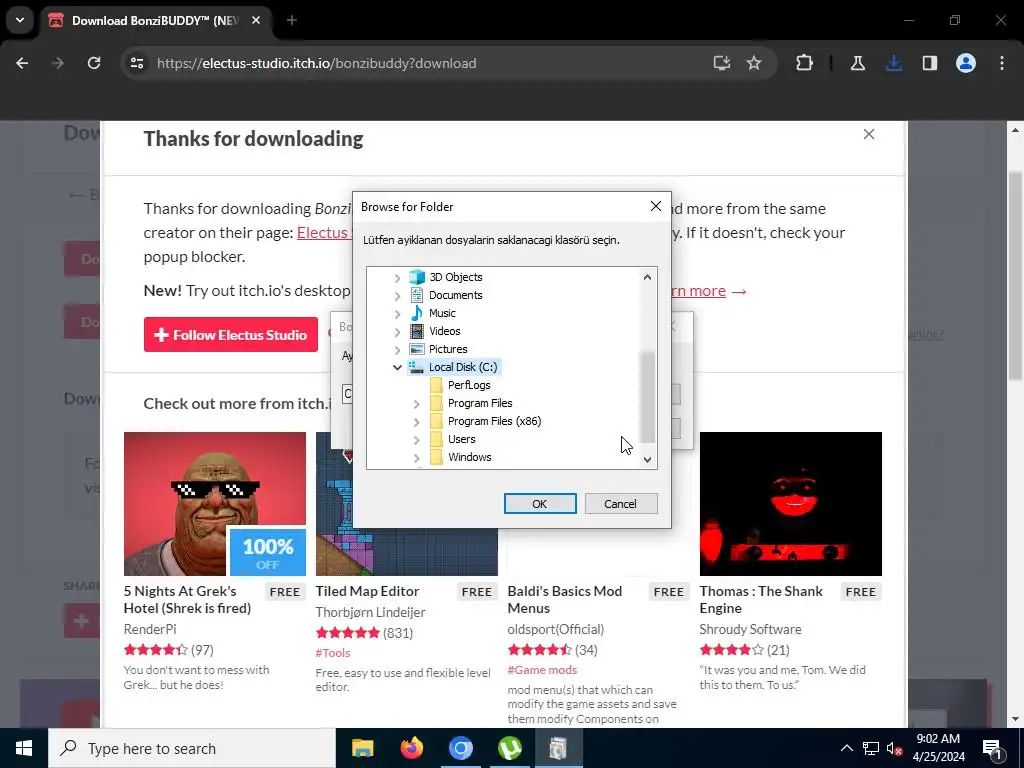Confirm folder selection with OK
The height and width of the screenshot is (768, 1024).
pos(540,504)
